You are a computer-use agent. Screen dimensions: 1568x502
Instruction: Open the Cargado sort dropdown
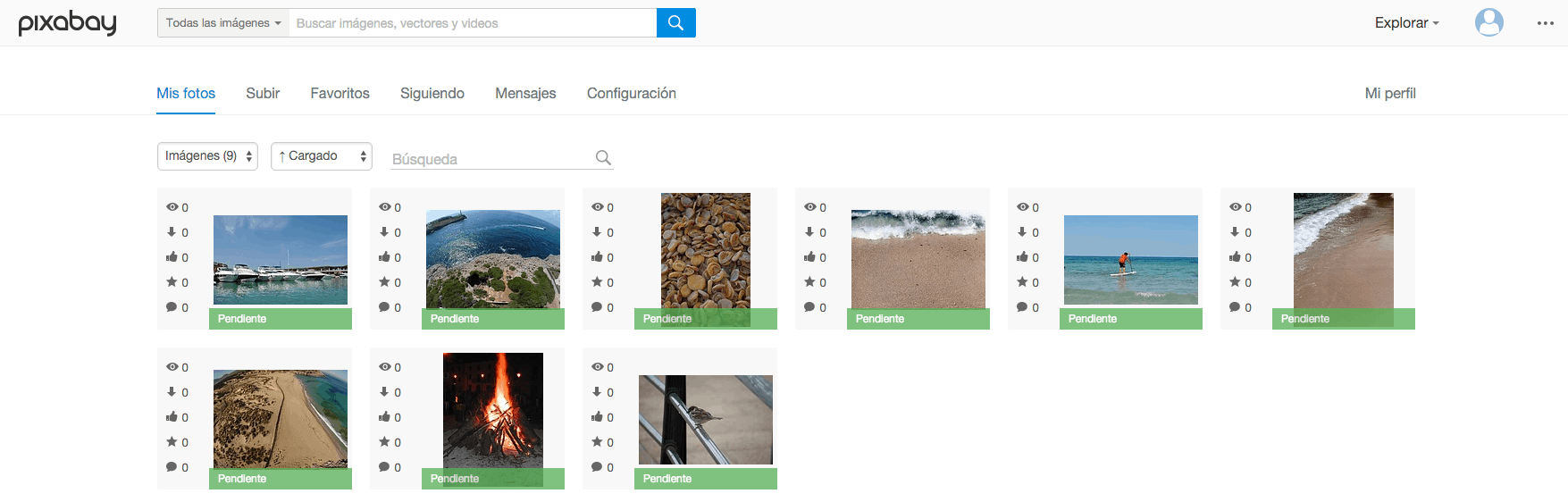[x=321, y=156]
